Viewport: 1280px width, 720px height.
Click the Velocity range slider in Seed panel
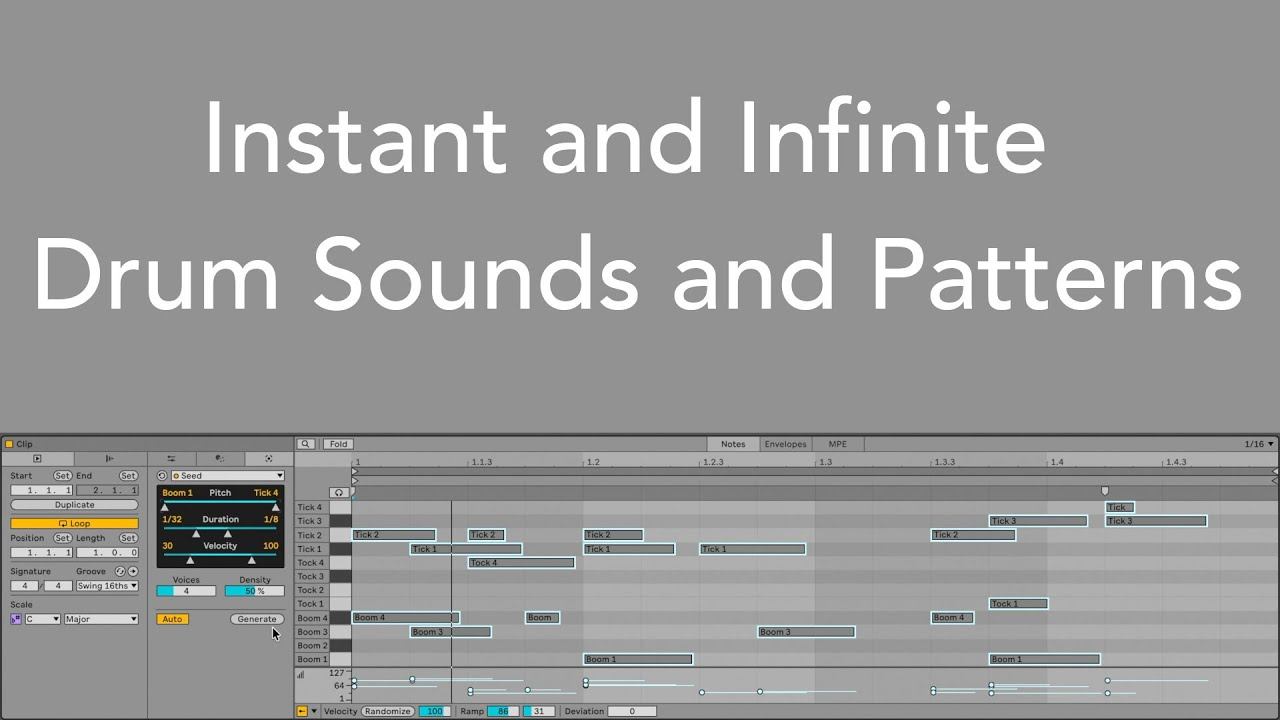tap(220, 560)
